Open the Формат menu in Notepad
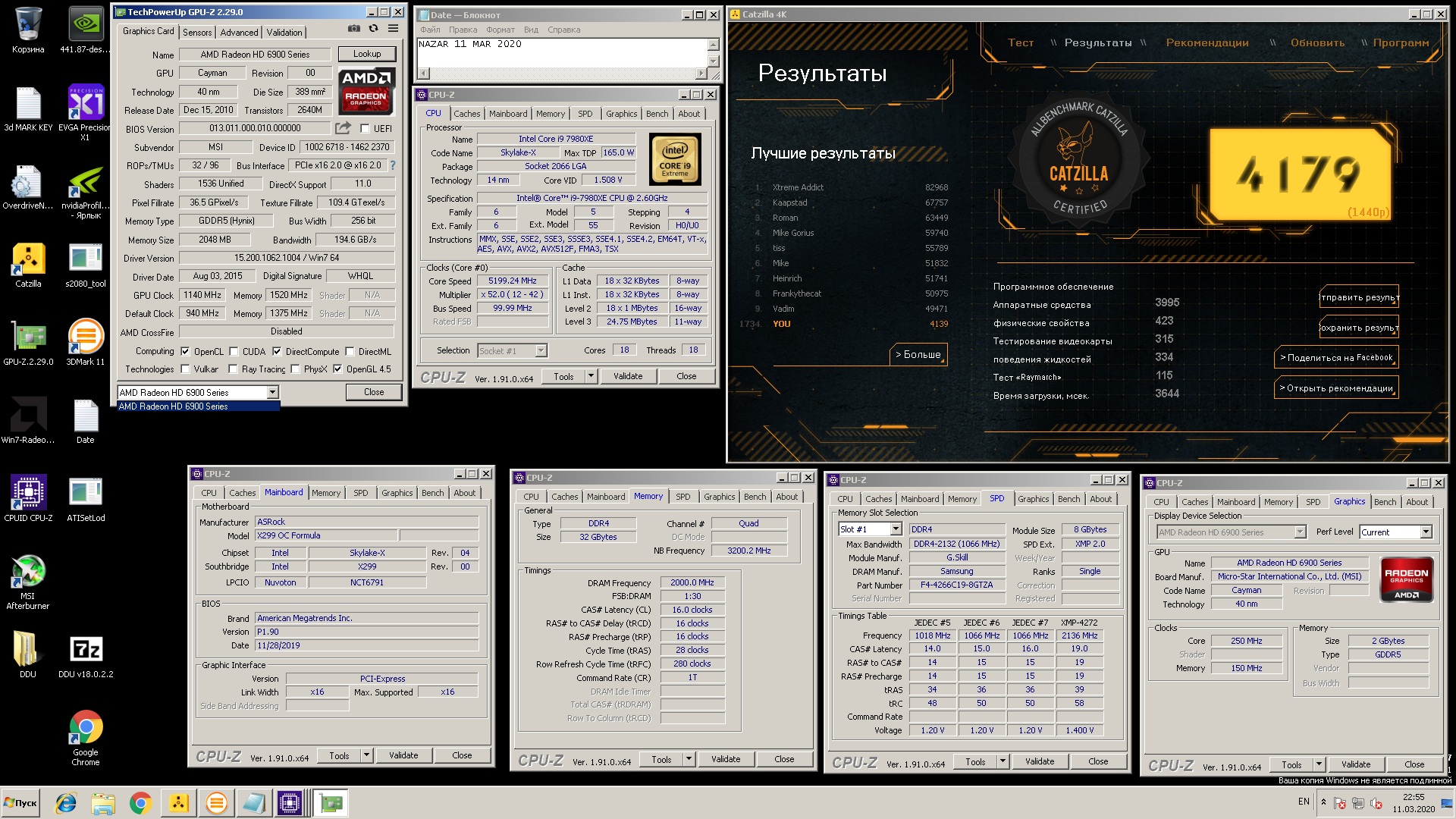The height and width of the screenshot is (819, 1456). tap(500, 30)
